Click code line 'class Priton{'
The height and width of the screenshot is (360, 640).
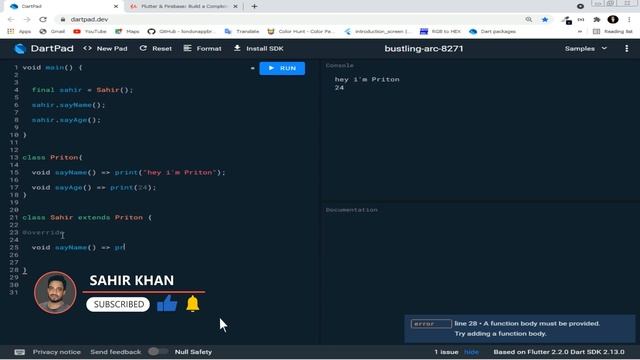click(x=52, y=158)
